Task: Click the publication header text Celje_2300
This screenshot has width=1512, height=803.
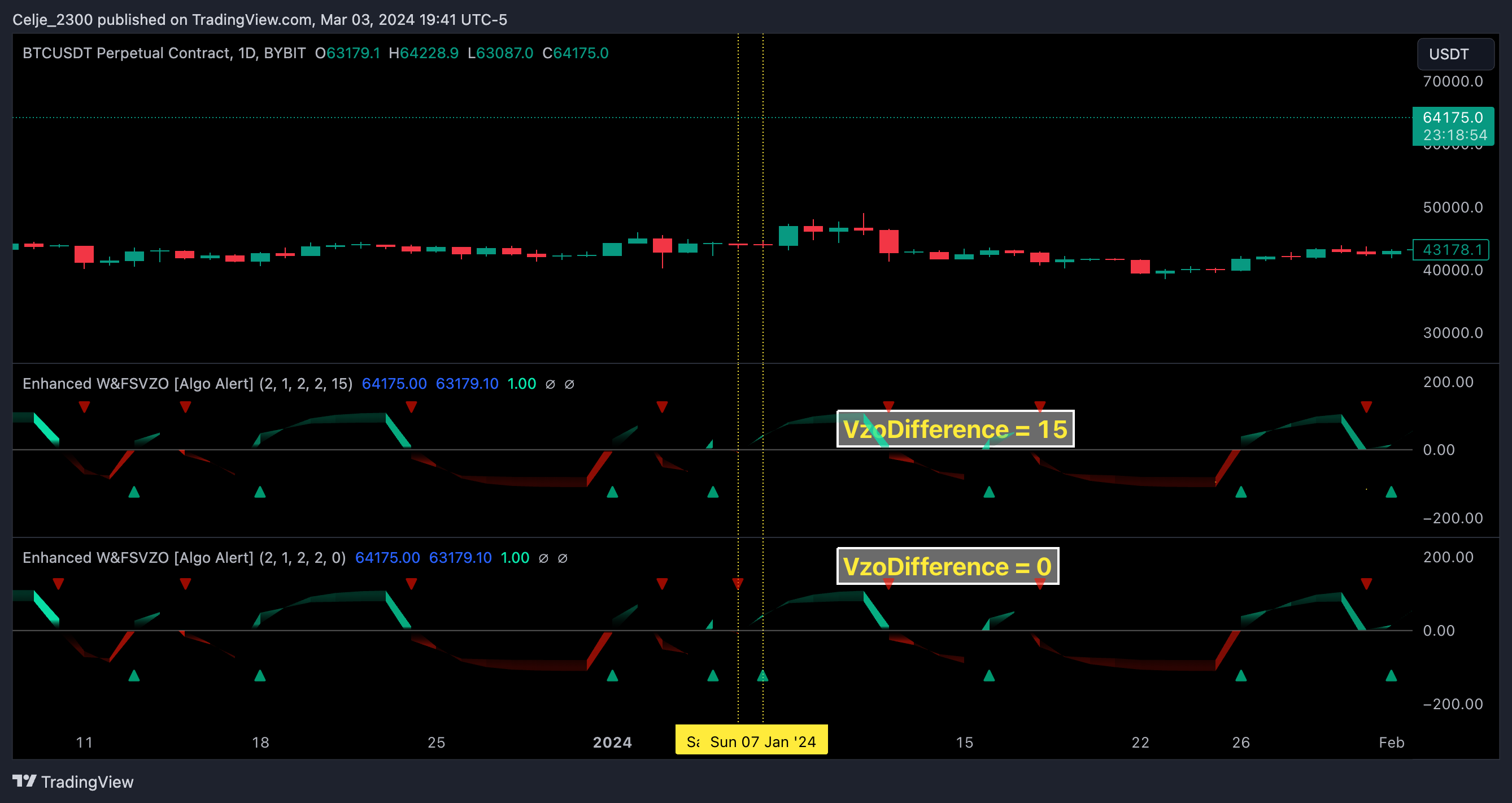Action: tap(52, 19)
